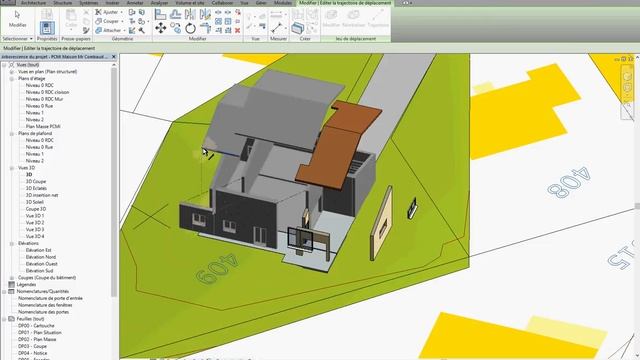The image size is (640, 360).
Task: Select the Split element tool
Action: [x=219, y=13]
